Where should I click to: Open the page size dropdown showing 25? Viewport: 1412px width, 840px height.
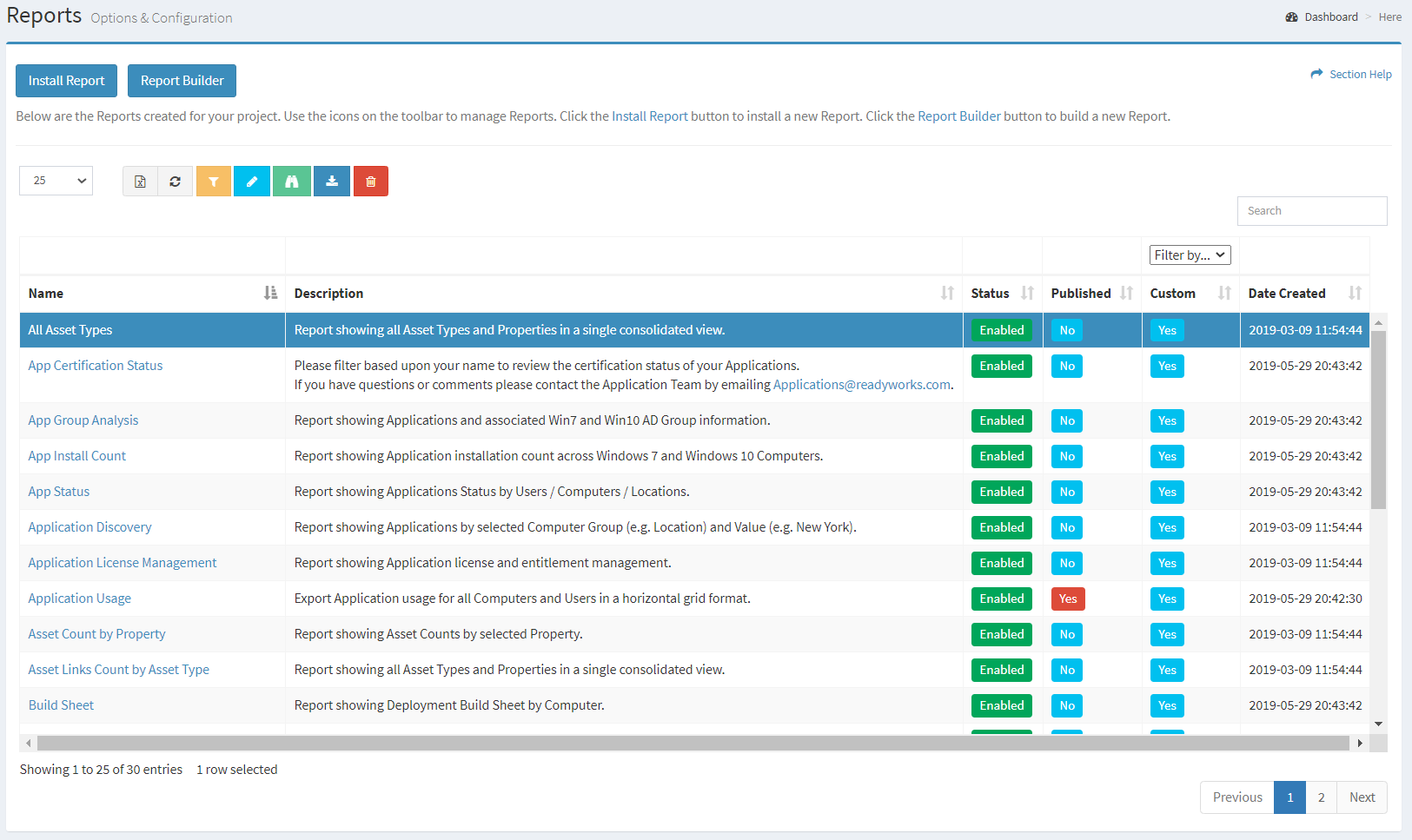[56, 181]
